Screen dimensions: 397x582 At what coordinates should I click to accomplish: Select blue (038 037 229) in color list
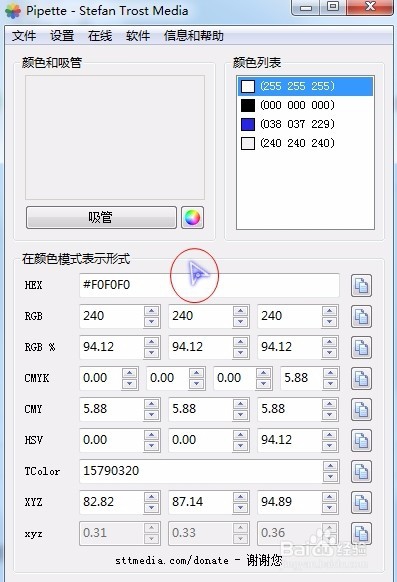[305, 124]
